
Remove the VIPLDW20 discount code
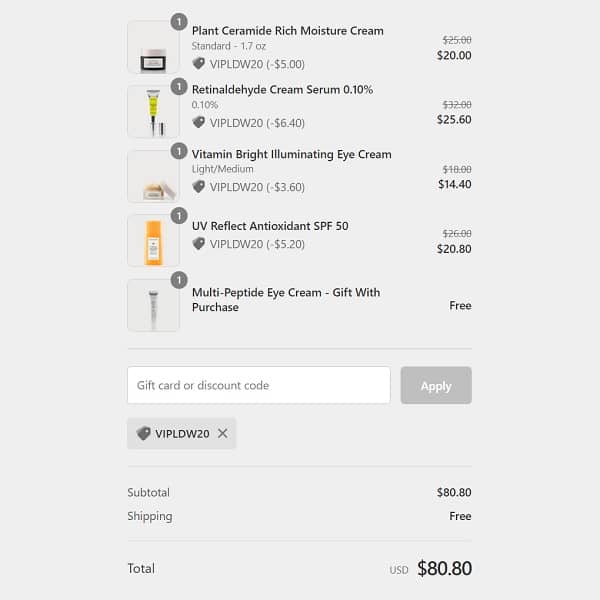tap(222, 433)
